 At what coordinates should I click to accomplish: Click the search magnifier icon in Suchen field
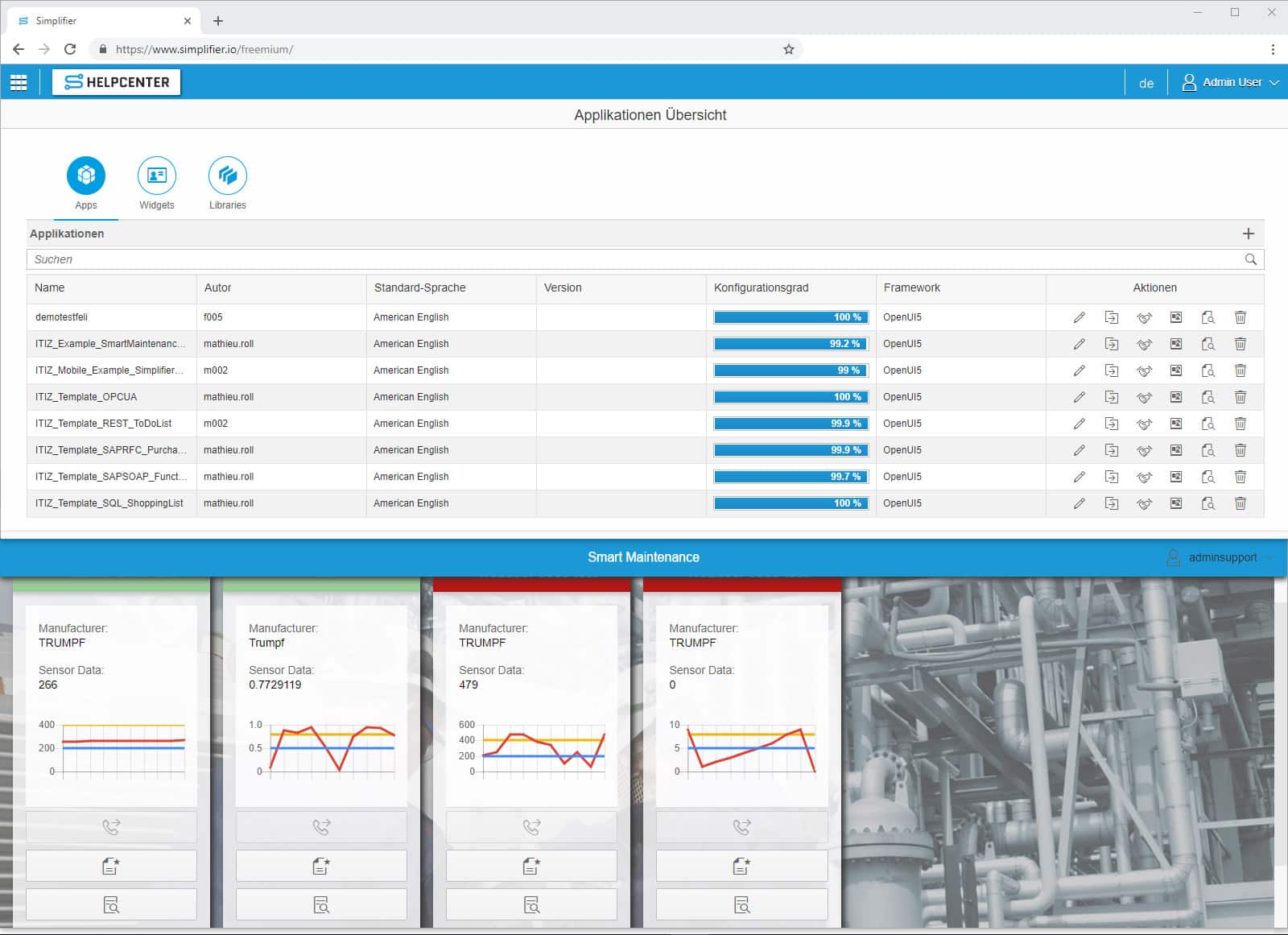[1250, 259]
